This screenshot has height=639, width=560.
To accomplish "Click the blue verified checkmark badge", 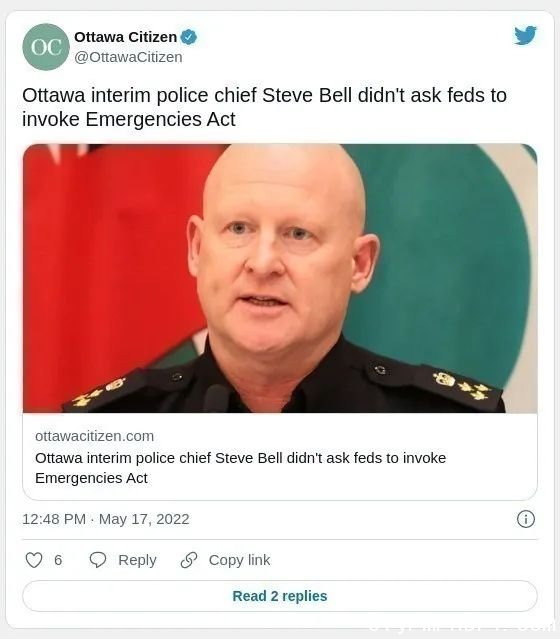I will [x=188, y=37].
